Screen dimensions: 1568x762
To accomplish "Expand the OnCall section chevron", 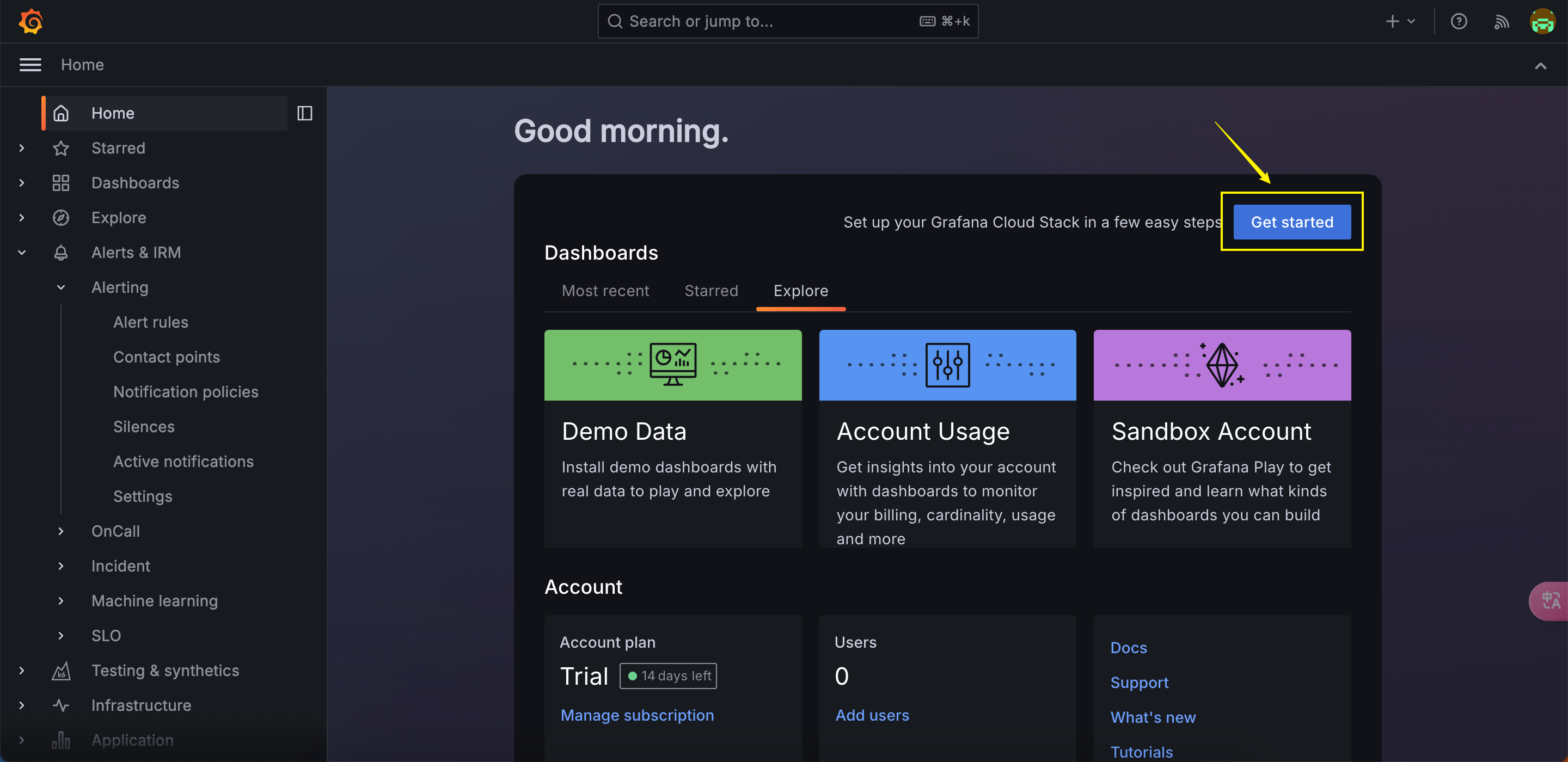I will click(61, 531).
